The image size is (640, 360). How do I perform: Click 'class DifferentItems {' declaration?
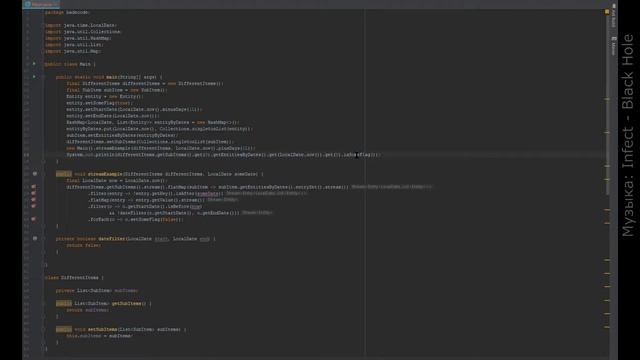[74, 278]
